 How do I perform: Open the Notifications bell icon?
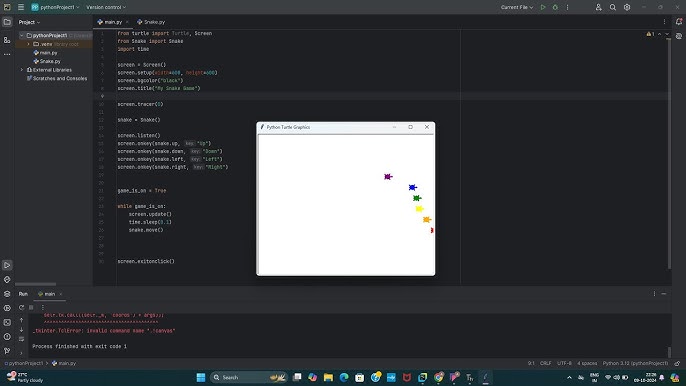pos(679,21)
